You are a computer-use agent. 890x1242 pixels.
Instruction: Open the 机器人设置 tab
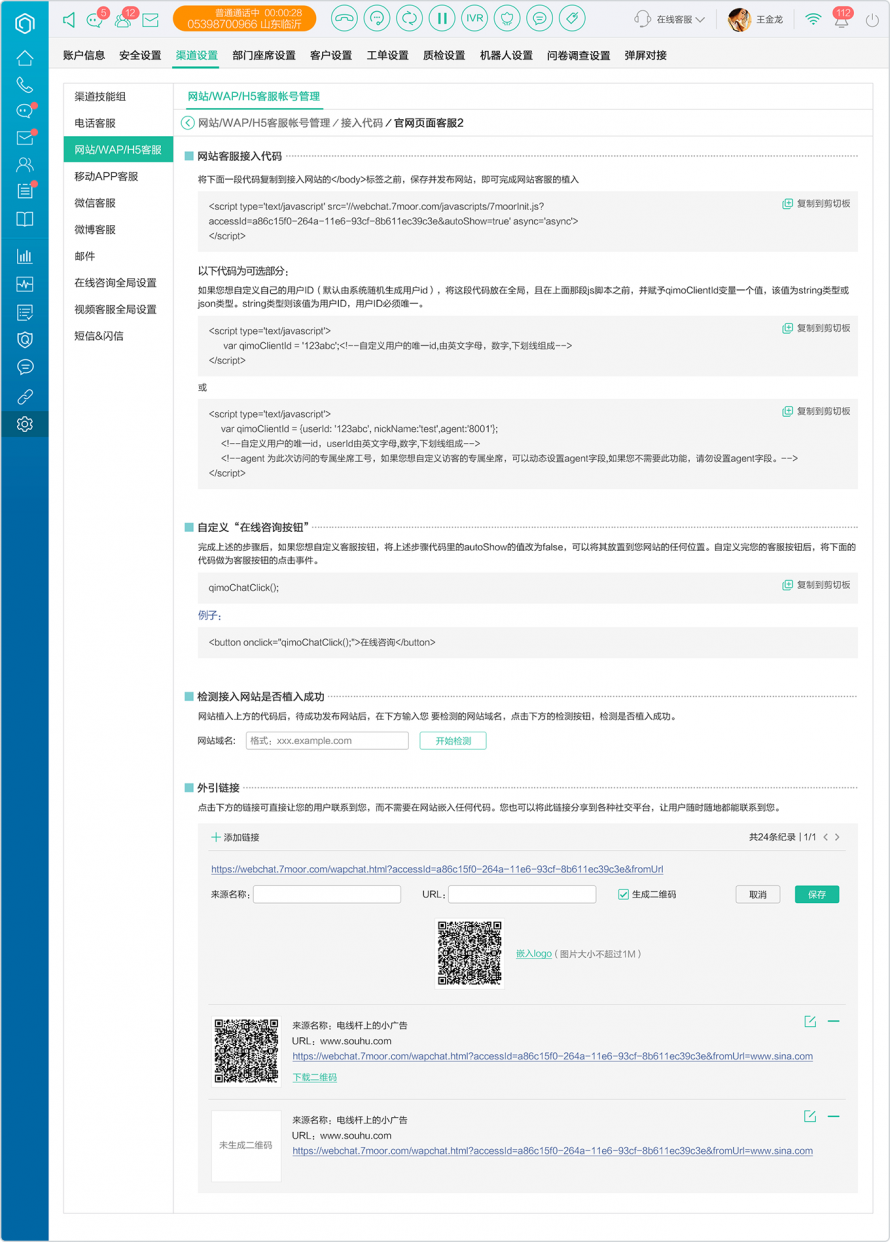pyautogui.click(x=506, y=56)
